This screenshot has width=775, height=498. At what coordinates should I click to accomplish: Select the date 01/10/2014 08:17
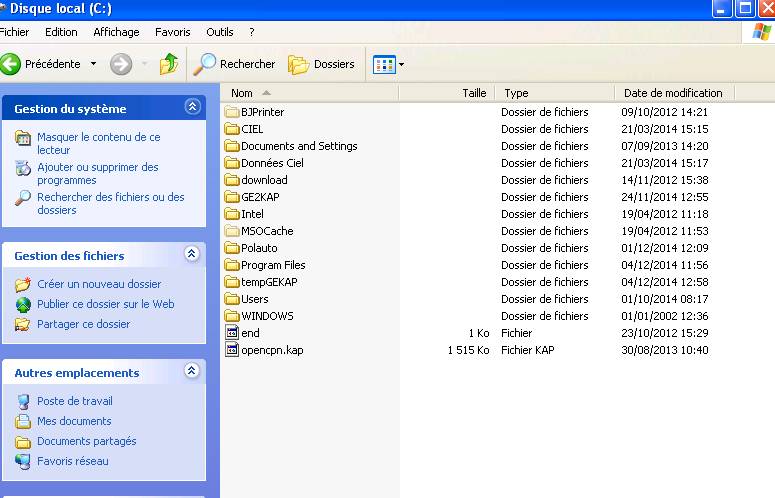pyautogui.click(x=665, y=299)
